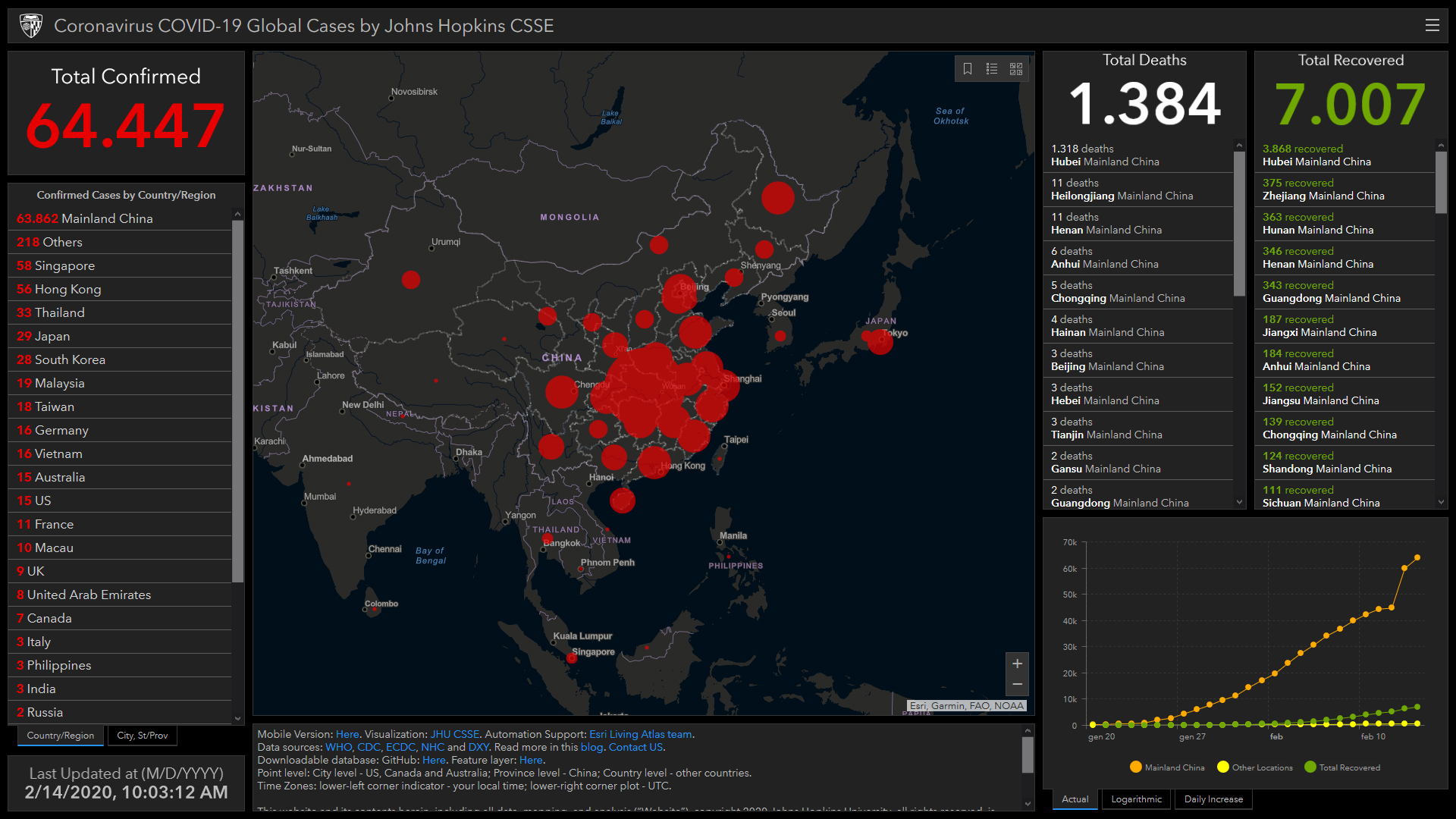This screenshot has width=1456, height=819.
Task: Click 343 recovered Guangdong entry
Action: click(1345, 292)
